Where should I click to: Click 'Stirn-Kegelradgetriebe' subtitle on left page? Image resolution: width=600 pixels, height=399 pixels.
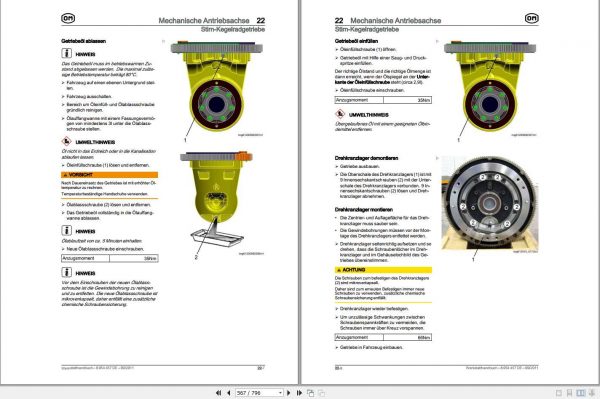coord(233,29)
